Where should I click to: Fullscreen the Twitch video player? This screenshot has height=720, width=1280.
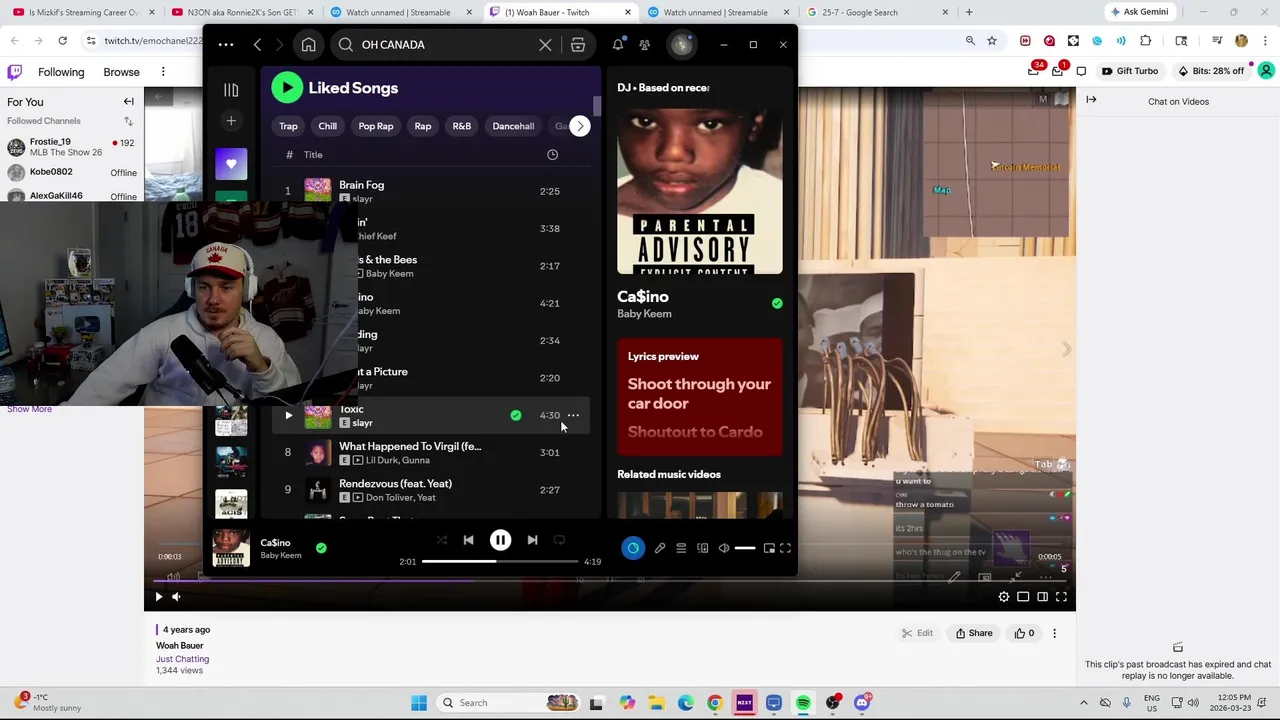pos(1061,597)
